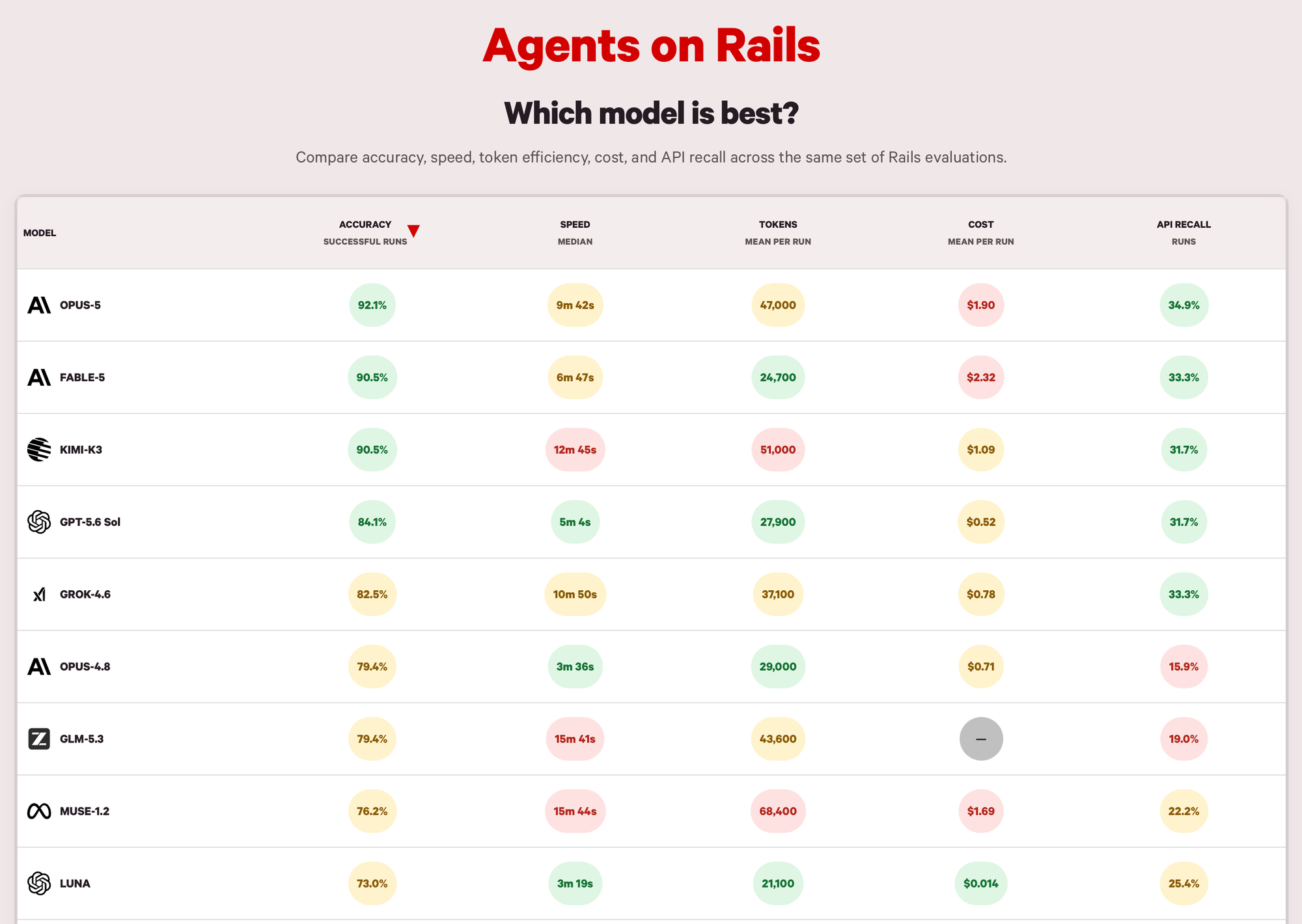Image resolution: width=1302 pixels, height=924 pixels.
Task: Click the Model column header
Action: pyautogui.click(x=40, y=233)
